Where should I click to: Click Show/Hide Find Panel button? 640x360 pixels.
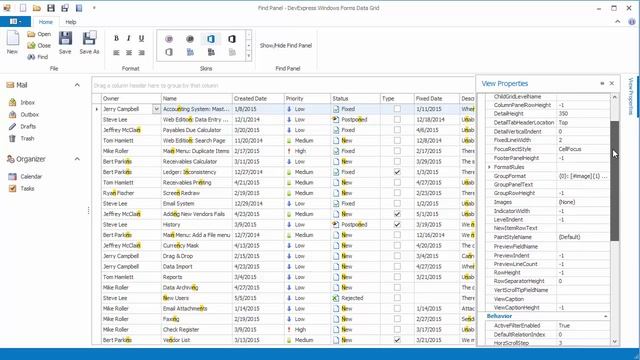(x=286, y=46)
